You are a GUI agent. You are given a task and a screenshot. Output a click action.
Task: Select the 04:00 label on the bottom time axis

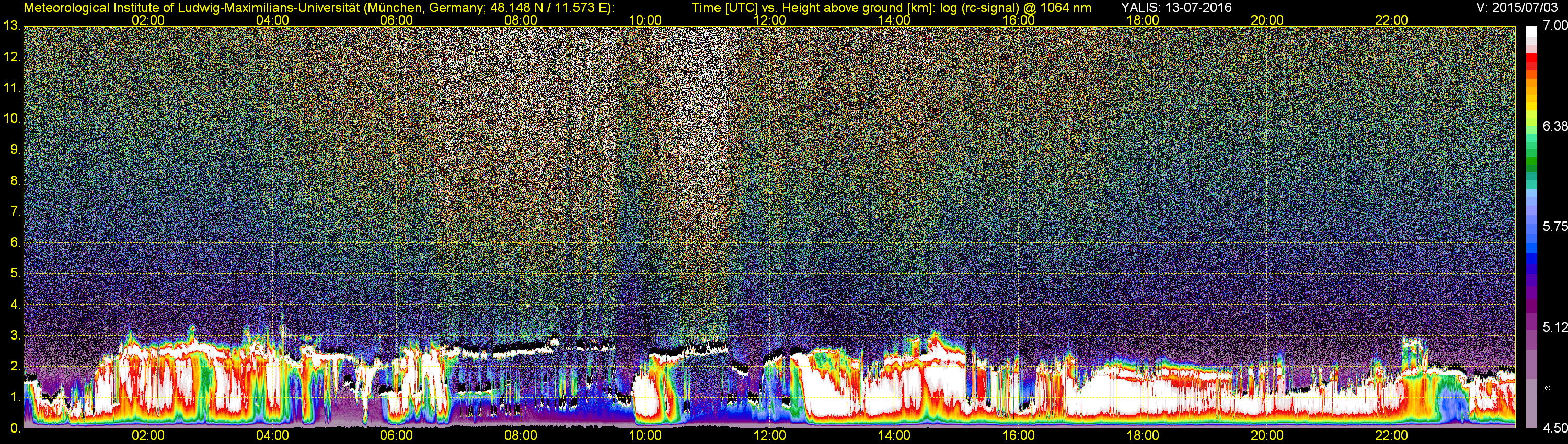(272, 436)
